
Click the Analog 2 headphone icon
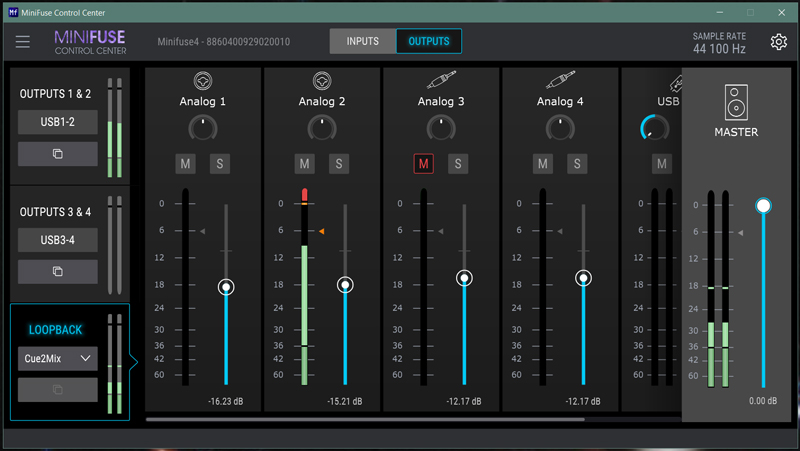pyautogui.click(x=322, y=82)
